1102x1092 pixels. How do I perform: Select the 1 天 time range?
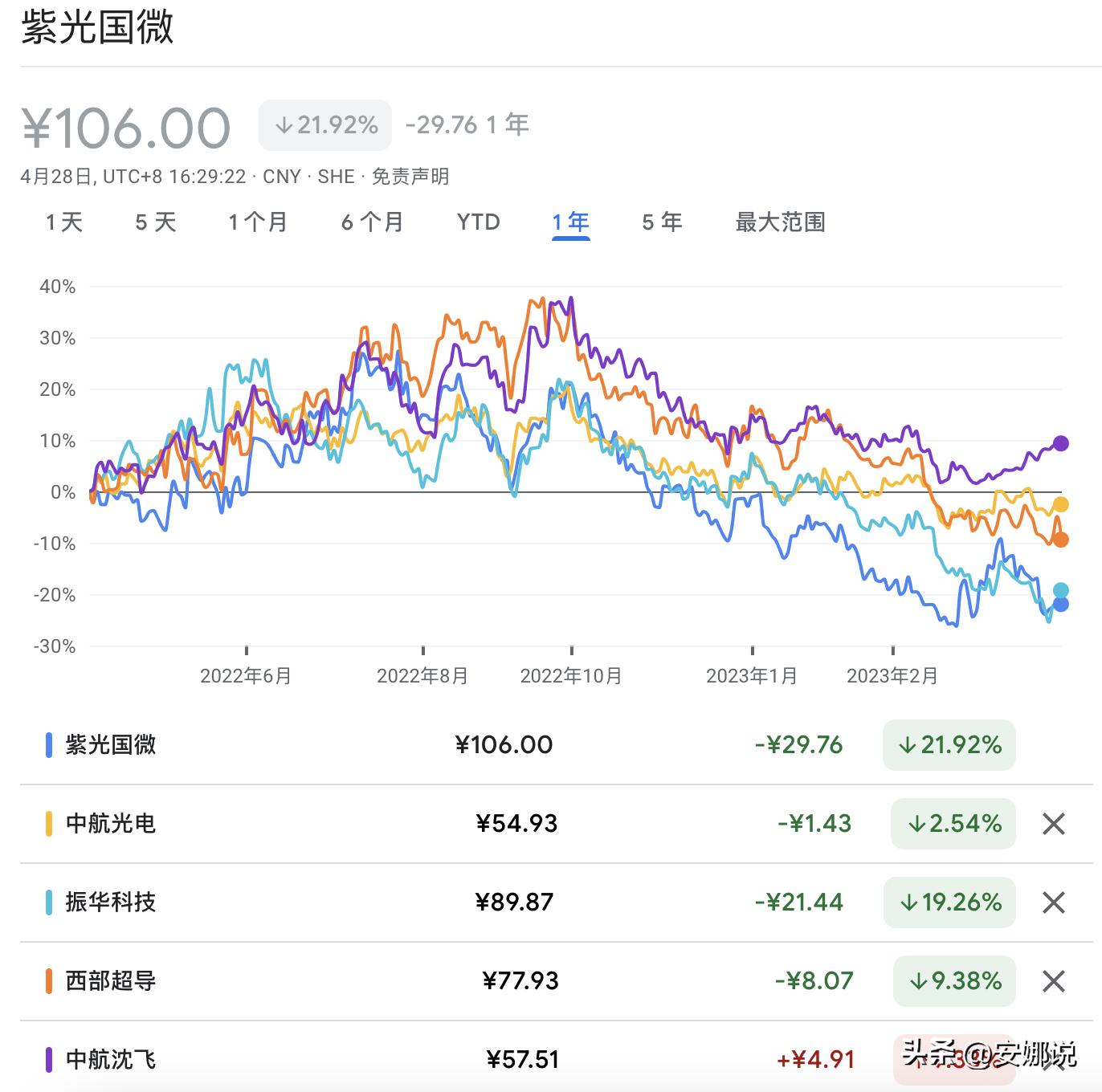[64, 222]
